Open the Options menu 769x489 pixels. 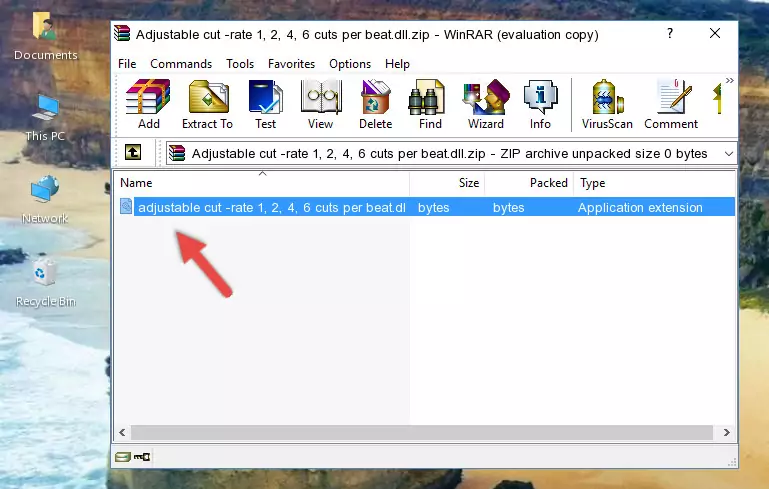tap(350, 64)
